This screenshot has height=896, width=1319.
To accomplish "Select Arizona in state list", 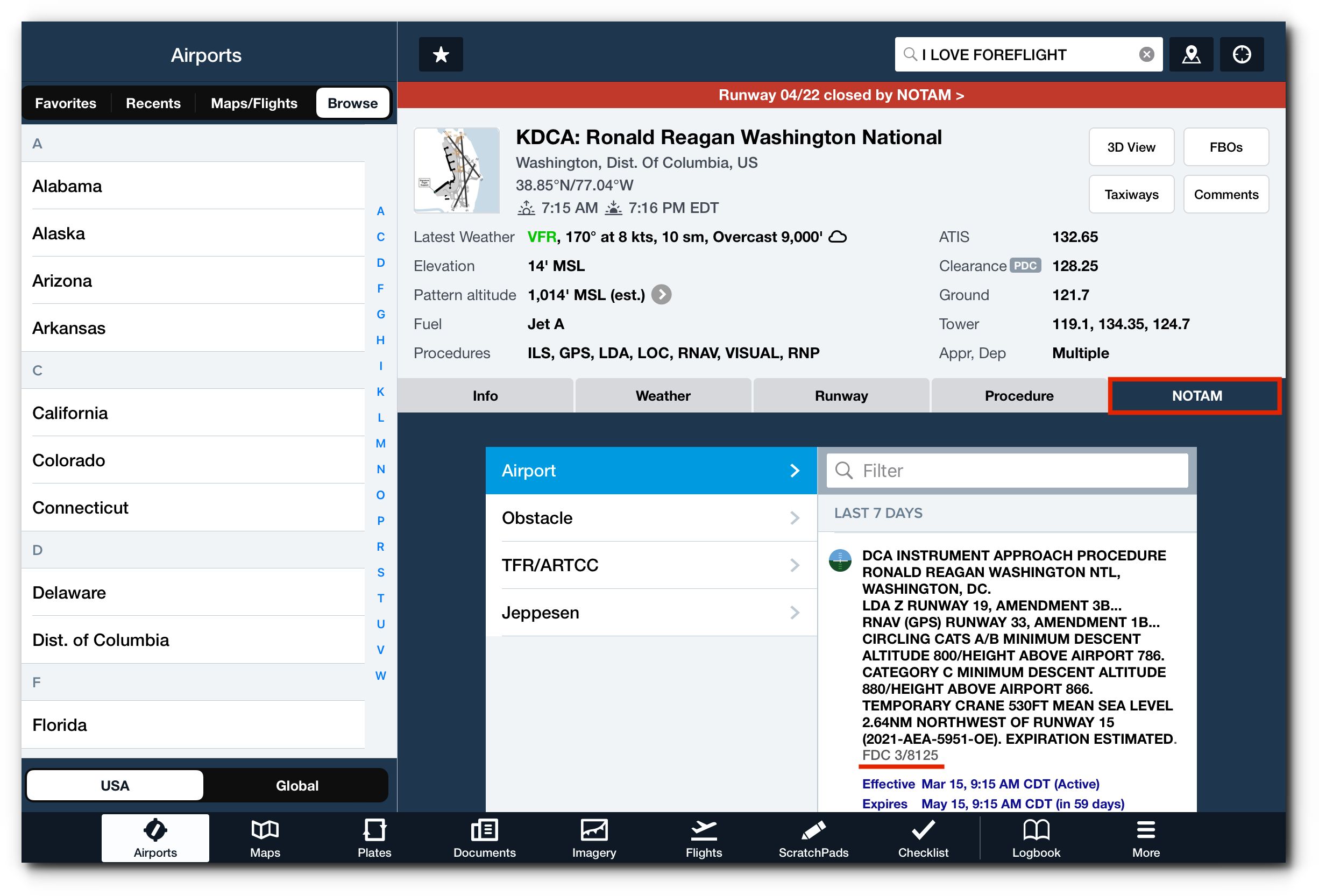I will (193, 280).
